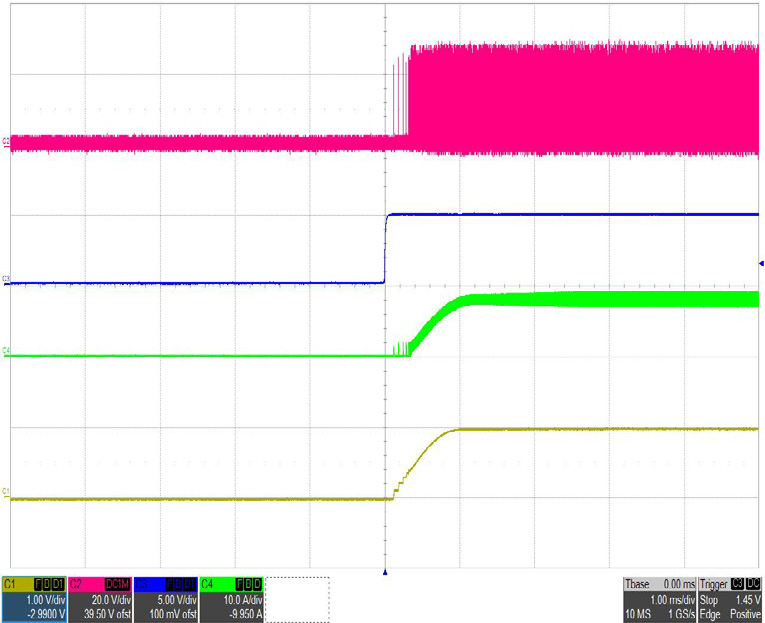Image resolution: width=765 pixels, height=623 pixels.
Task: Click the C1 ground marker on left edge
Action: coord(8,492)
